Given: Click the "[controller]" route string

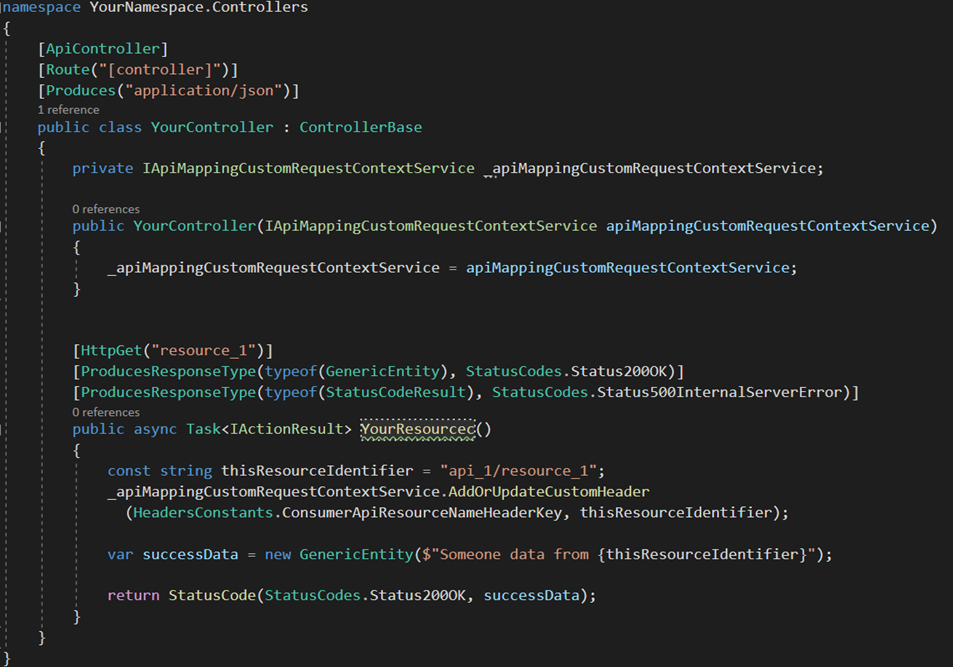Looking at the screenshot, I should coord(159,70).
